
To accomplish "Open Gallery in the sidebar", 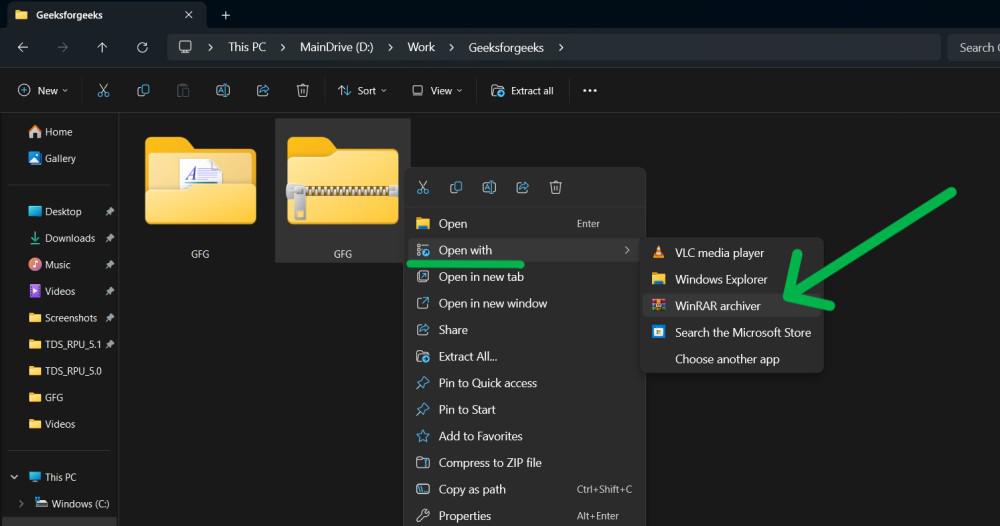I will (x=52, y=158).
